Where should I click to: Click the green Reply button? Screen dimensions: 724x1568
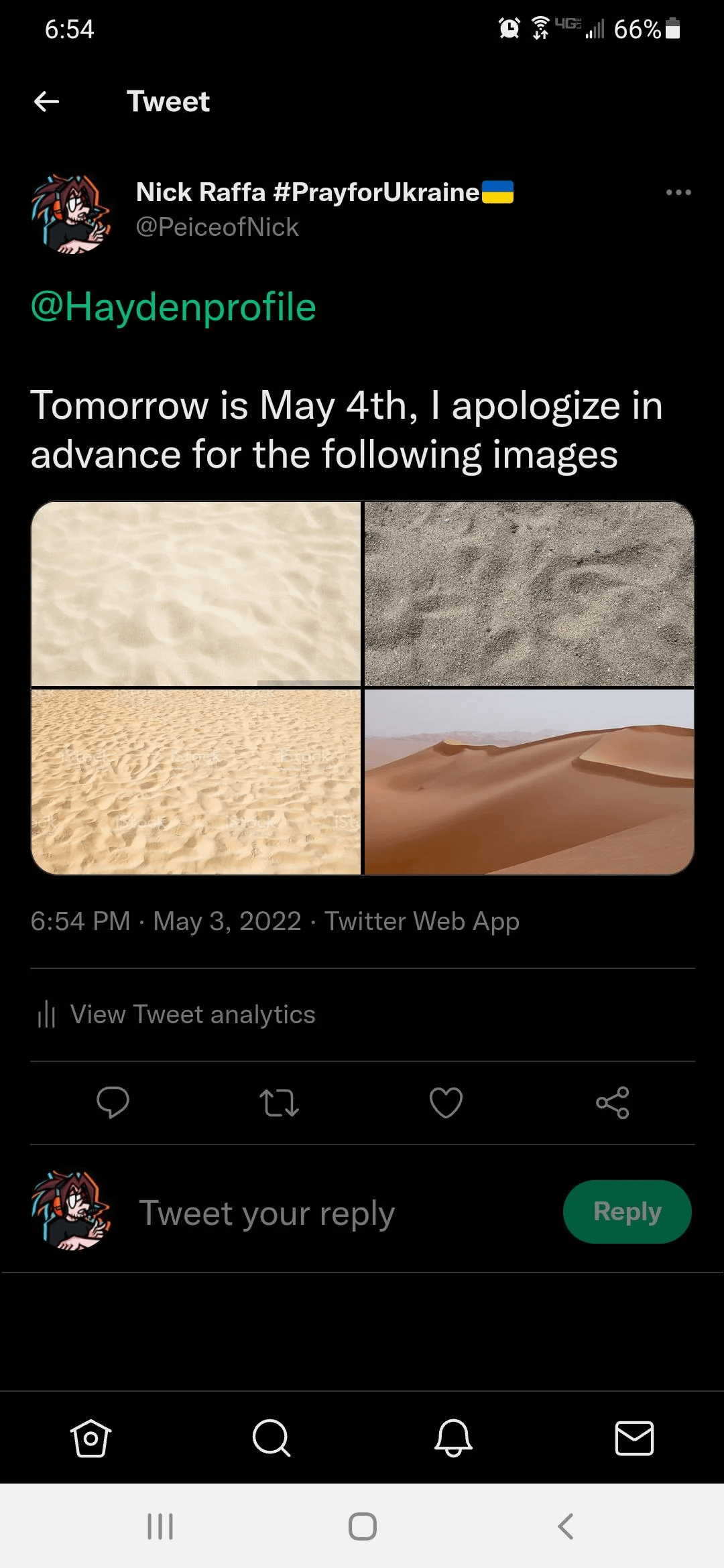(x=627, y=1212)
